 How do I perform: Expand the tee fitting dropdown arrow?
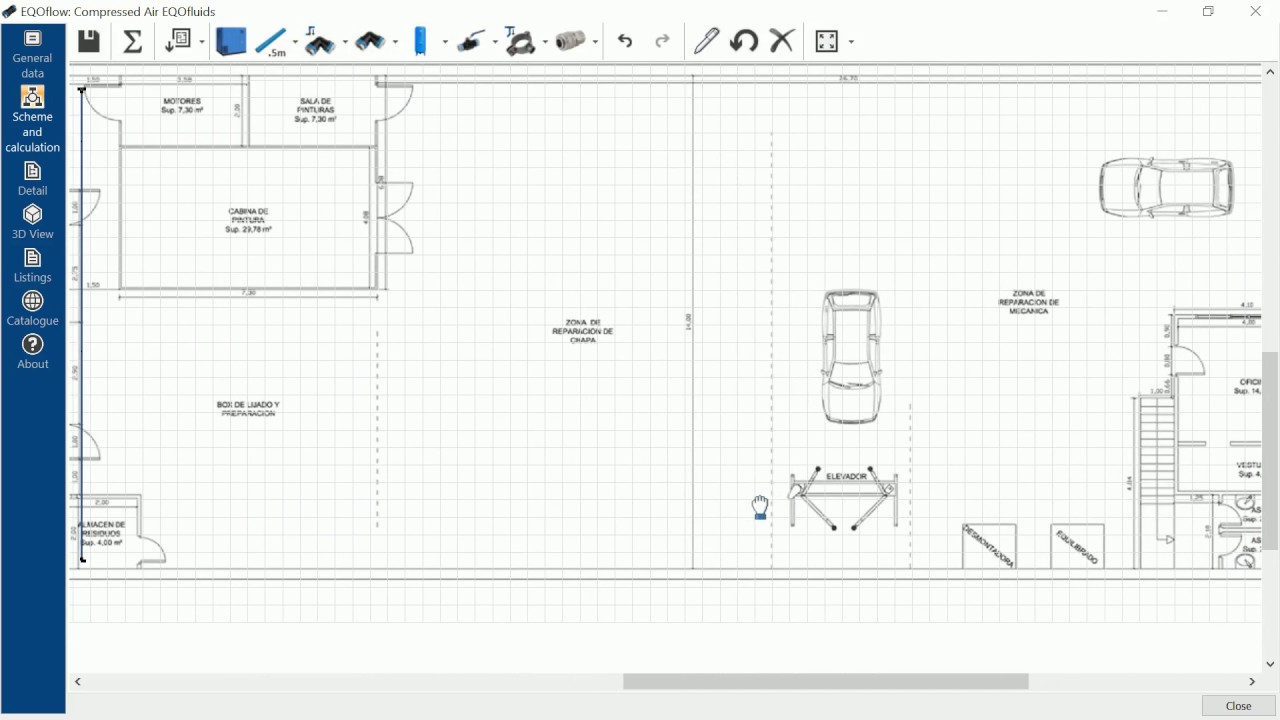click(x=345, y=42)
